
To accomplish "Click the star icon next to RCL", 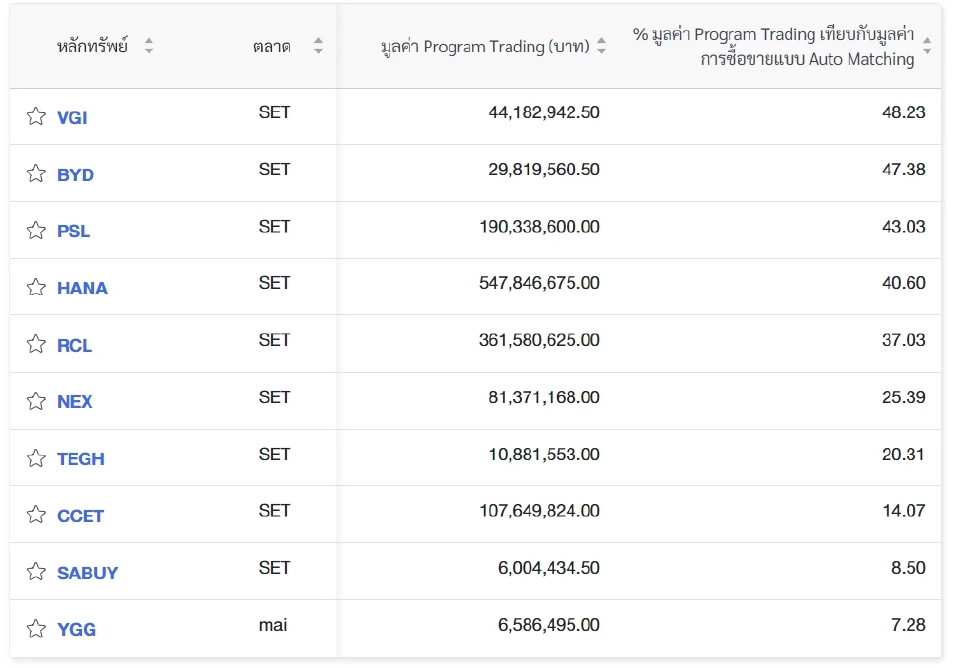I will (x=36, y=344).
